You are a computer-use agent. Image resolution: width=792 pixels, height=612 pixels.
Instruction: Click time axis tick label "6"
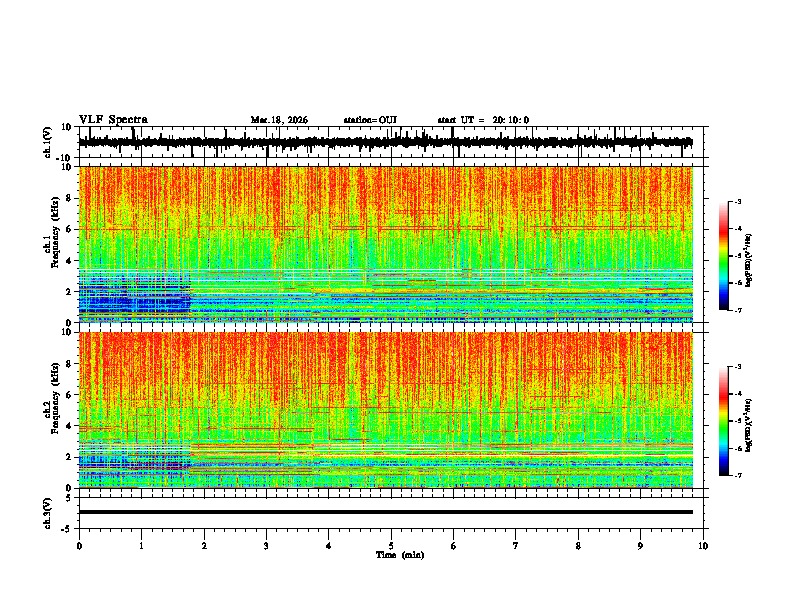coord(453,546)
